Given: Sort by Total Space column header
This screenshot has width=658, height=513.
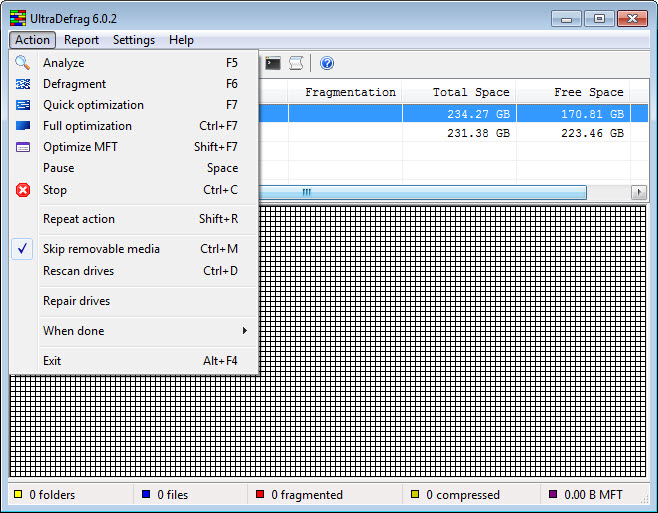Looking at the screenshot, I should [x=460, y=92].
